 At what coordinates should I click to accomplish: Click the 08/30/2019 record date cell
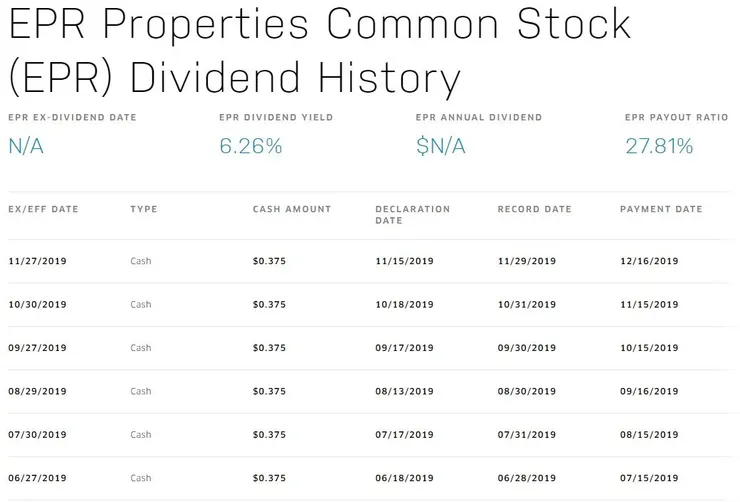526,392
